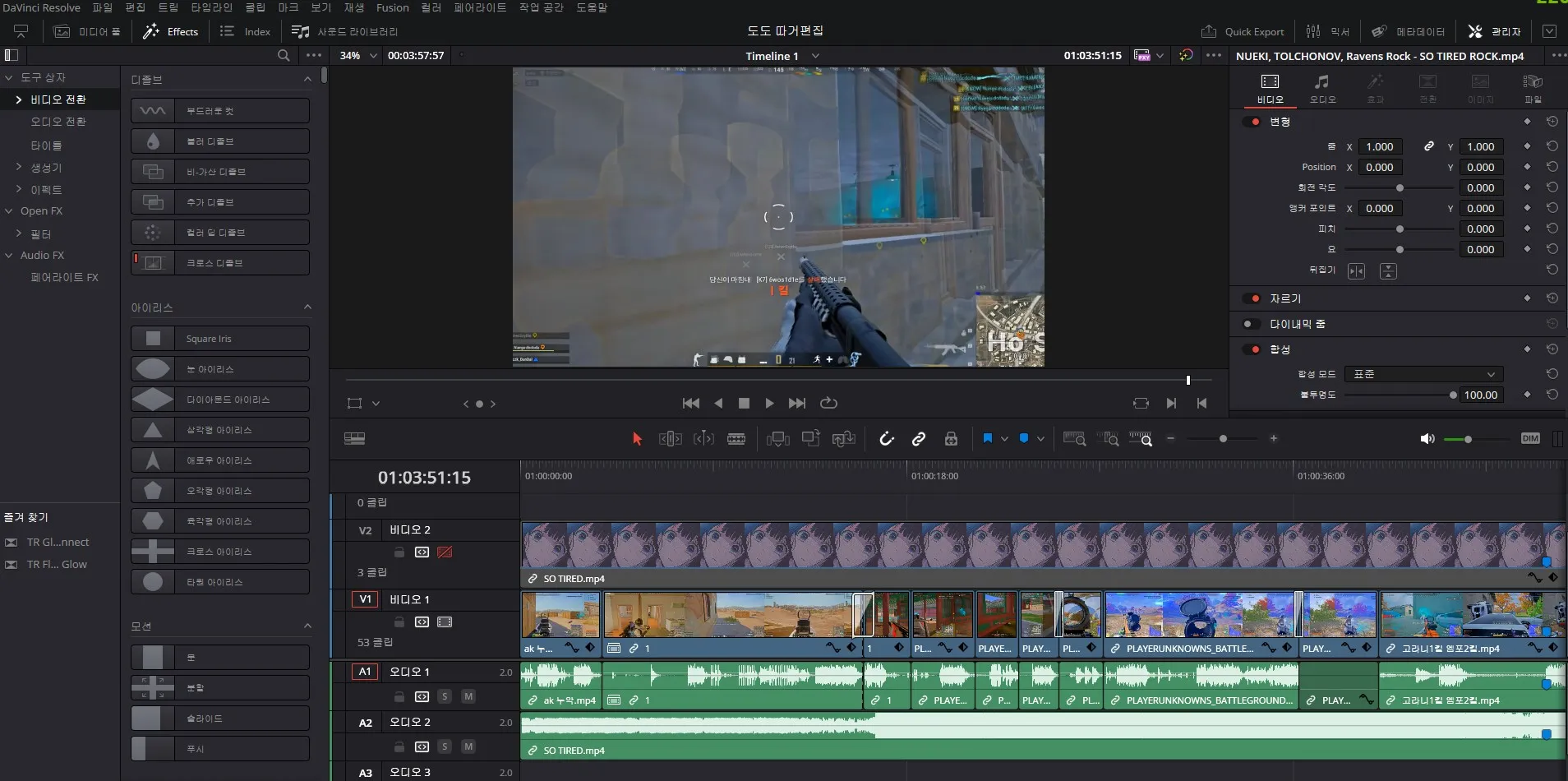Collapse the 아이리스 (Iris) effects group
Screen dimensions: 1568x781
coord(307,307)
